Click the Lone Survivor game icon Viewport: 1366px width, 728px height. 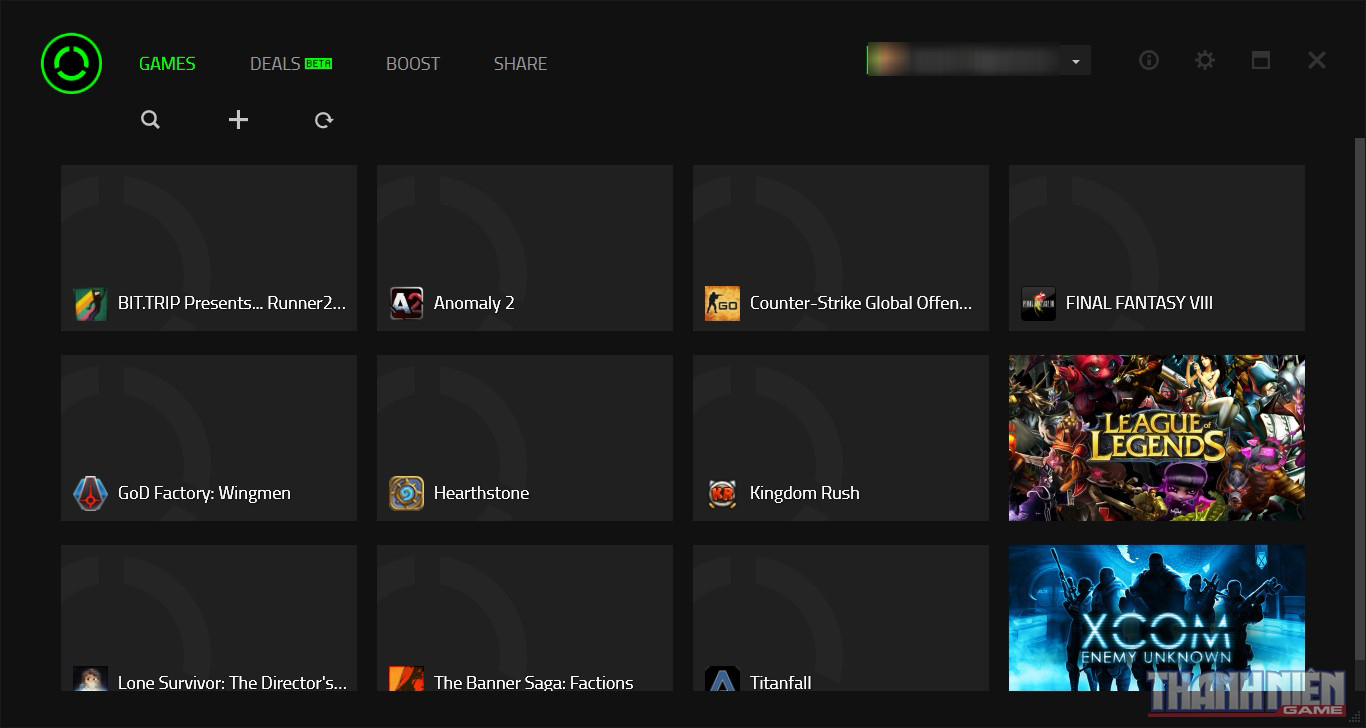[90, 679]
